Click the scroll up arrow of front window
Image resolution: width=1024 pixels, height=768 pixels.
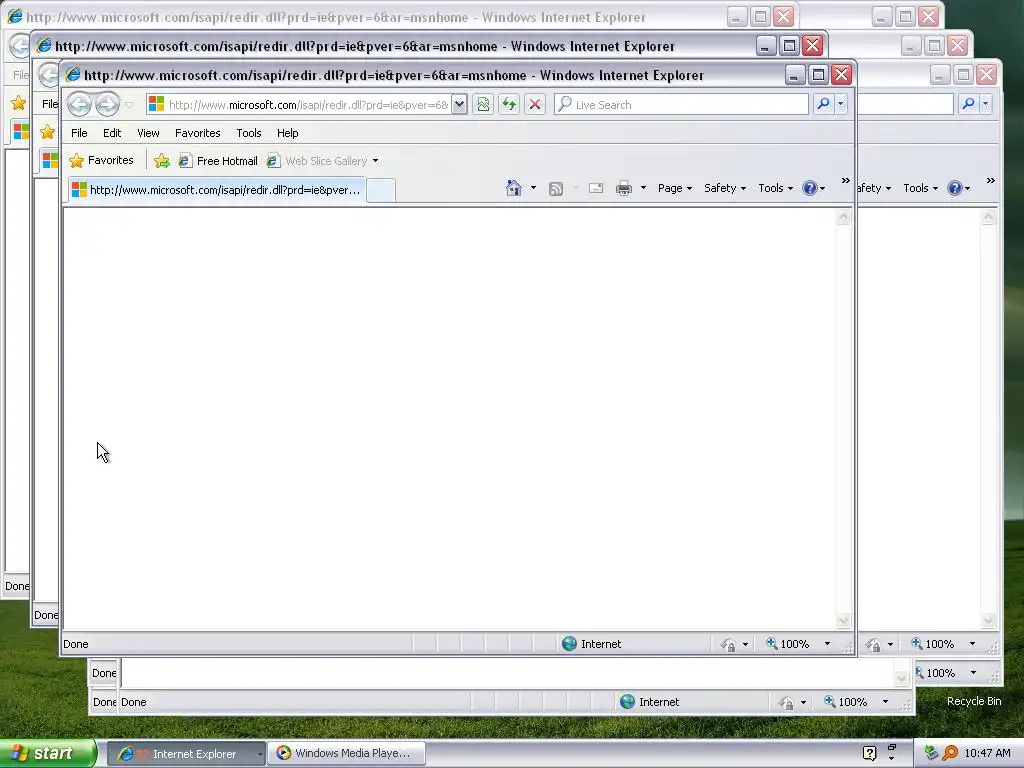(x=843, y=217)
